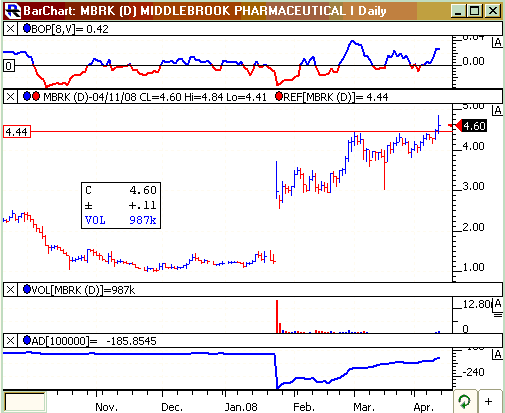
Task: Click the Feb. date axis label
Action: coord(304,407)
